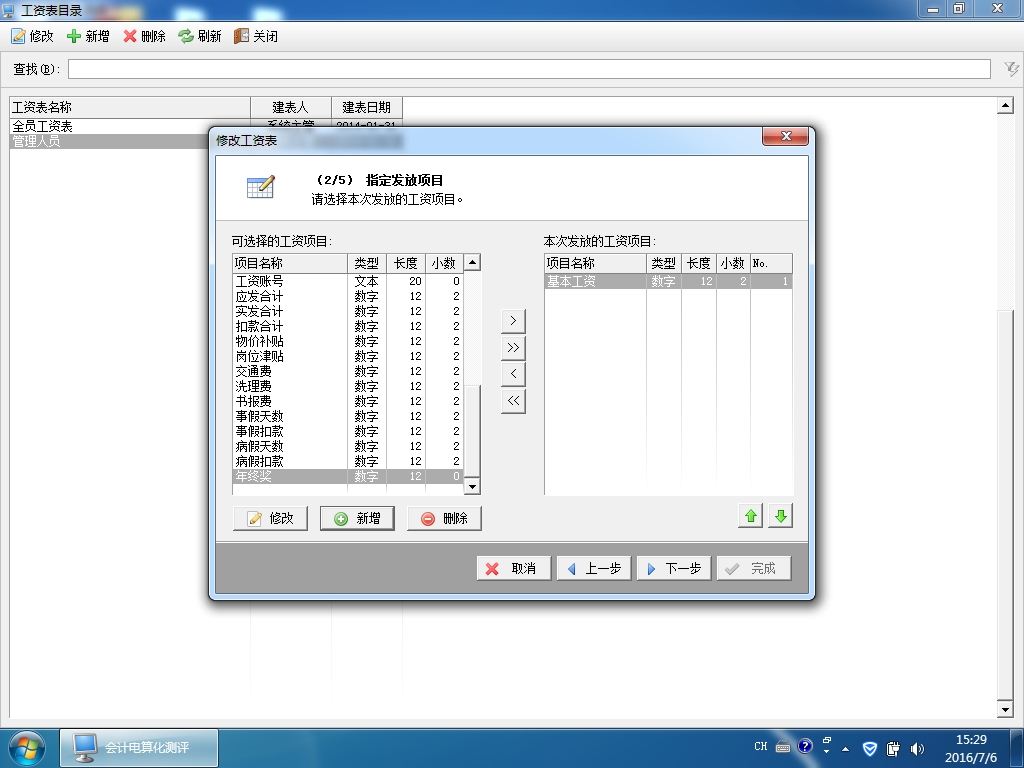Viewport: 1024px width, 768px height.
Task: Click the up arrow of the main window scrollbar
Action: pyautogui.click(x=1006, y=105)
